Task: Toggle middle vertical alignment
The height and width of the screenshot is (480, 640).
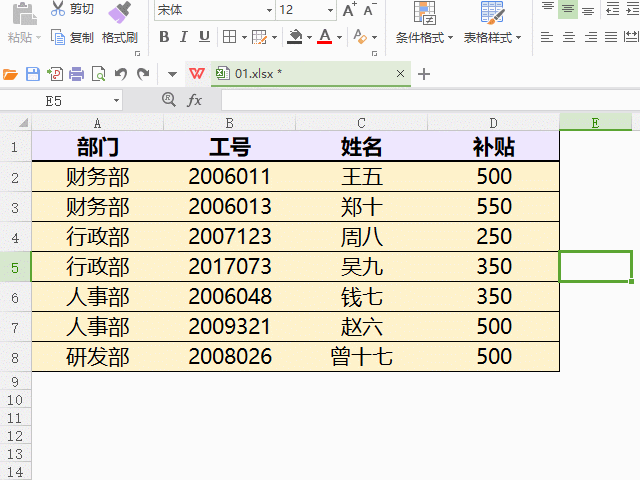Action: pos(568,9)
